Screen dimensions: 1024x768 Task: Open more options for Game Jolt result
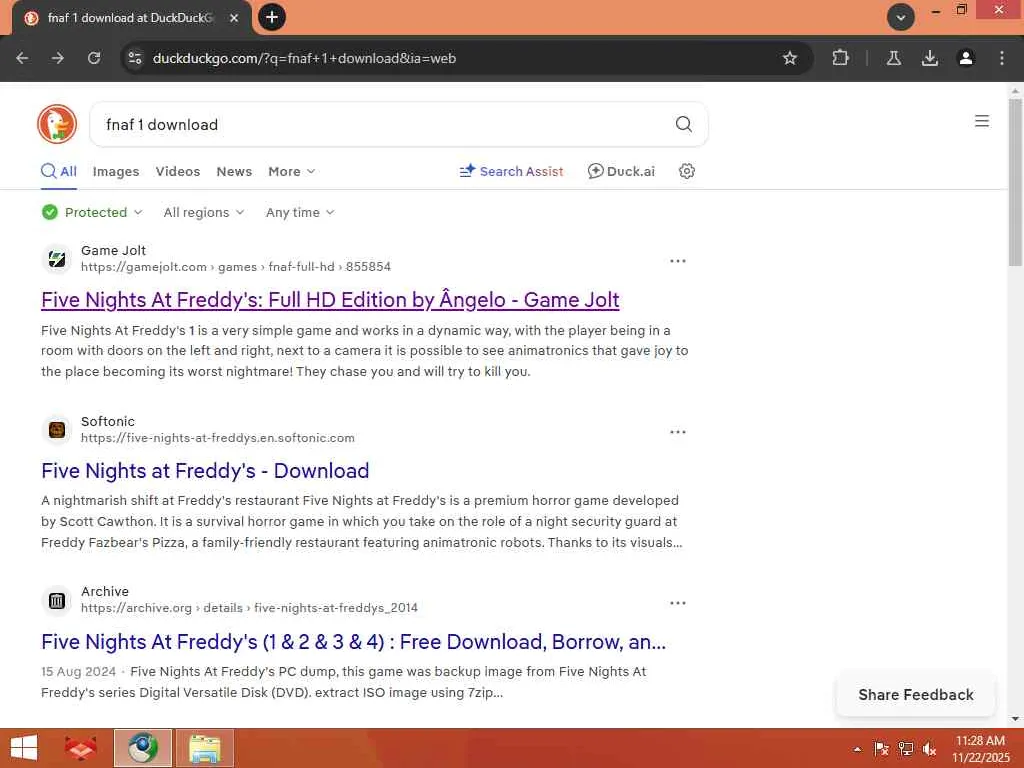(678, 261)
